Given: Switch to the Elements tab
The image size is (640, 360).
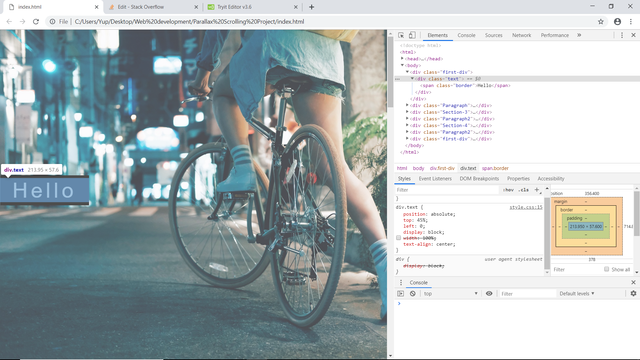Looking at the screenshot, I should pos(438,35).
